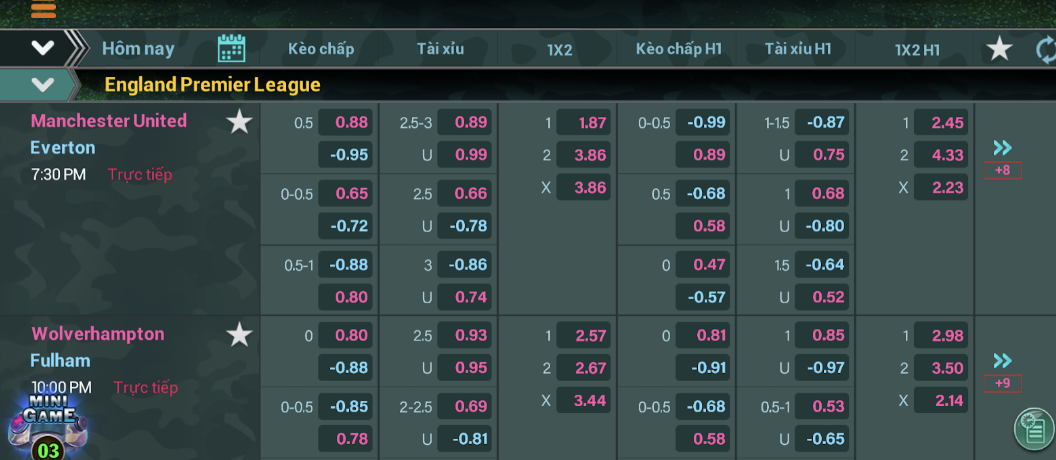Image resolution: width=1056 pixels, height=460 pixels.
Task: Open the favorites star in header bar
Action: point(999,48)
